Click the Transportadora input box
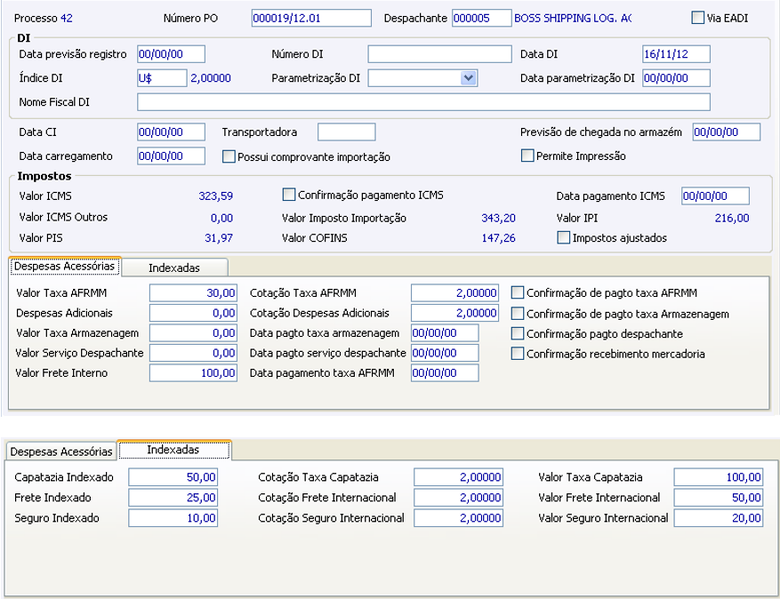The width and height of the screenshot is (780, 599). pos(346,132)
